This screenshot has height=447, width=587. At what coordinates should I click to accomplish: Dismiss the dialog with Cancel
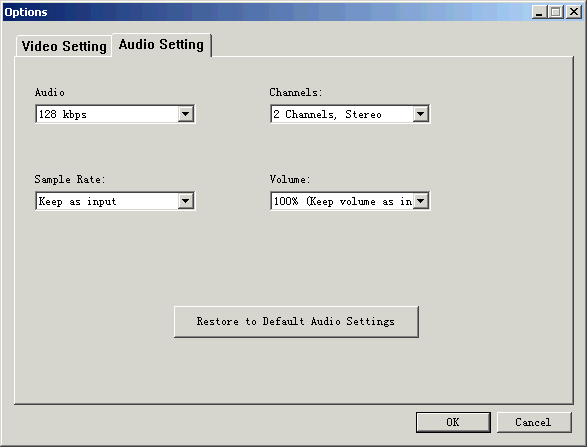534,422
